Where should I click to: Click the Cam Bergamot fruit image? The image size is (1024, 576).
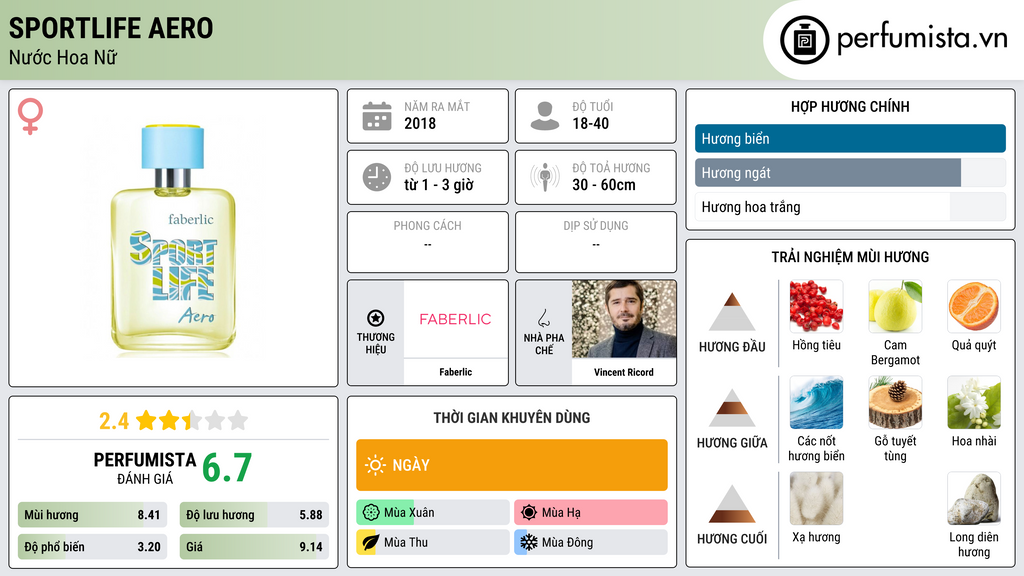(895, 306)
